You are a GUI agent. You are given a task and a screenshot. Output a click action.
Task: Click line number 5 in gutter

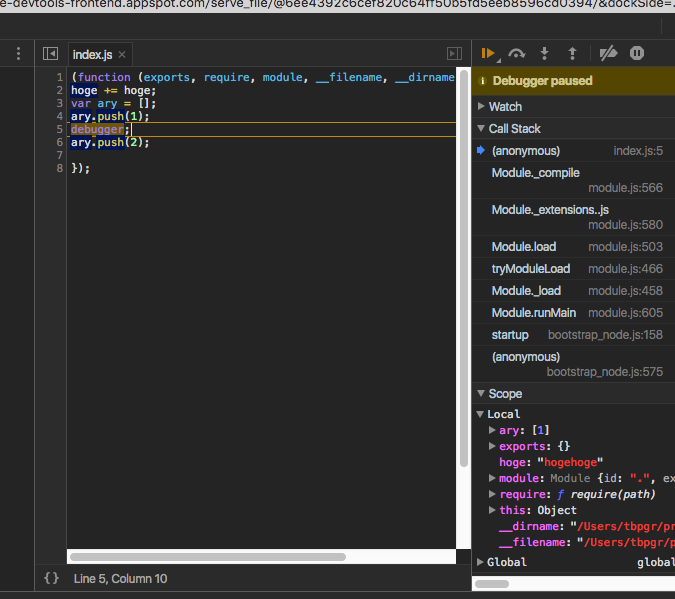59,129
